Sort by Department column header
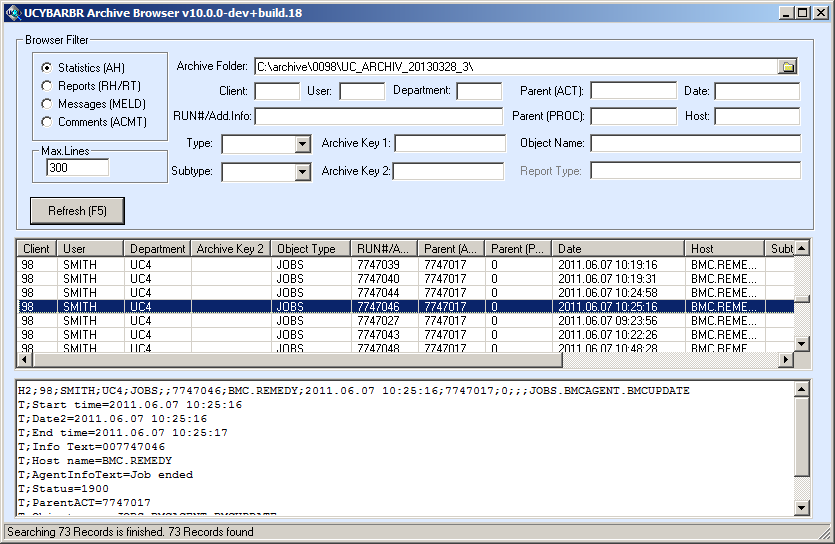The height and width of the screenshot is (544, 835). coord(157,249)
